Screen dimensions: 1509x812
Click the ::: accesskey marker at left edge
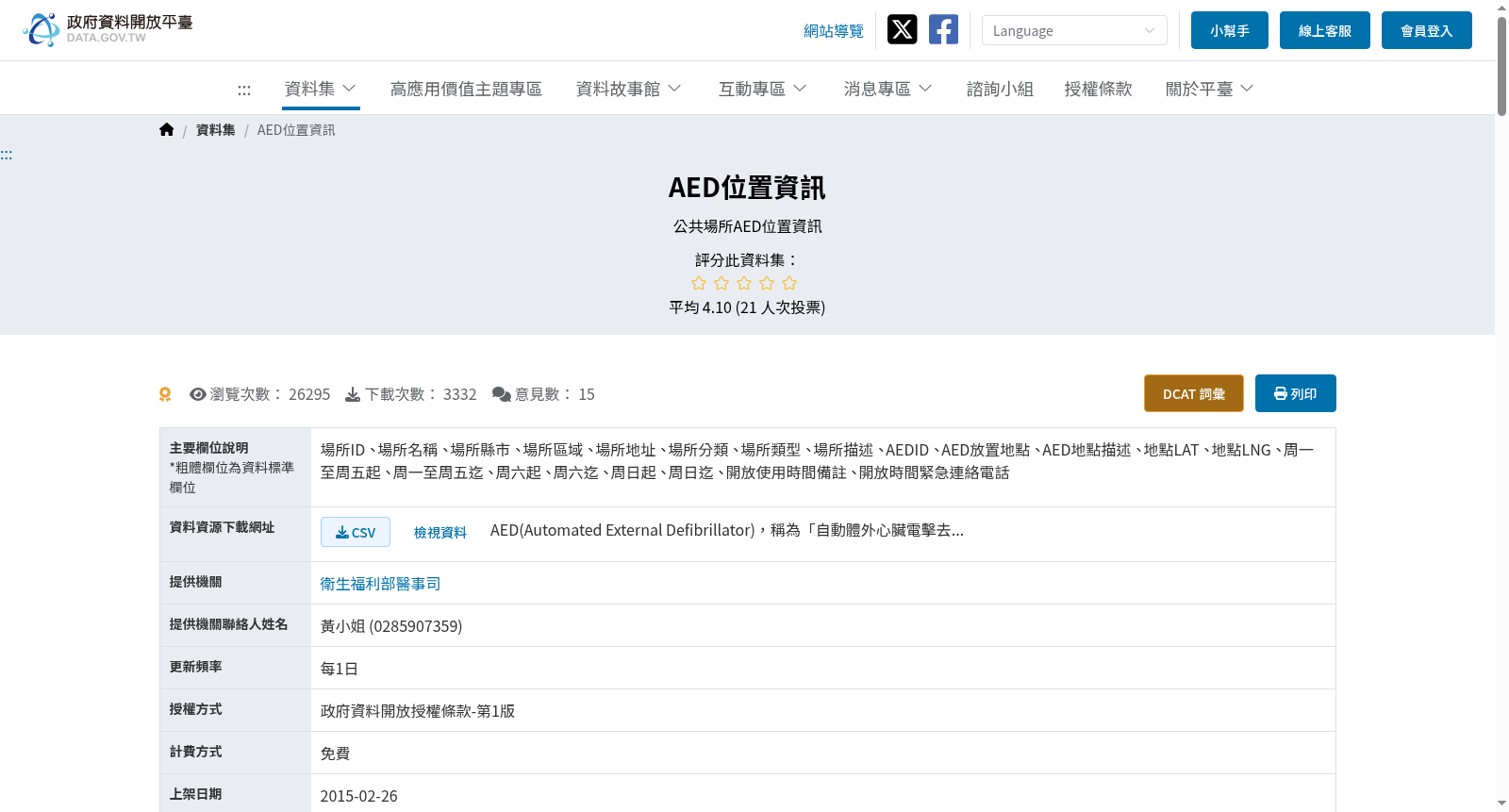[x=7, y=154]
